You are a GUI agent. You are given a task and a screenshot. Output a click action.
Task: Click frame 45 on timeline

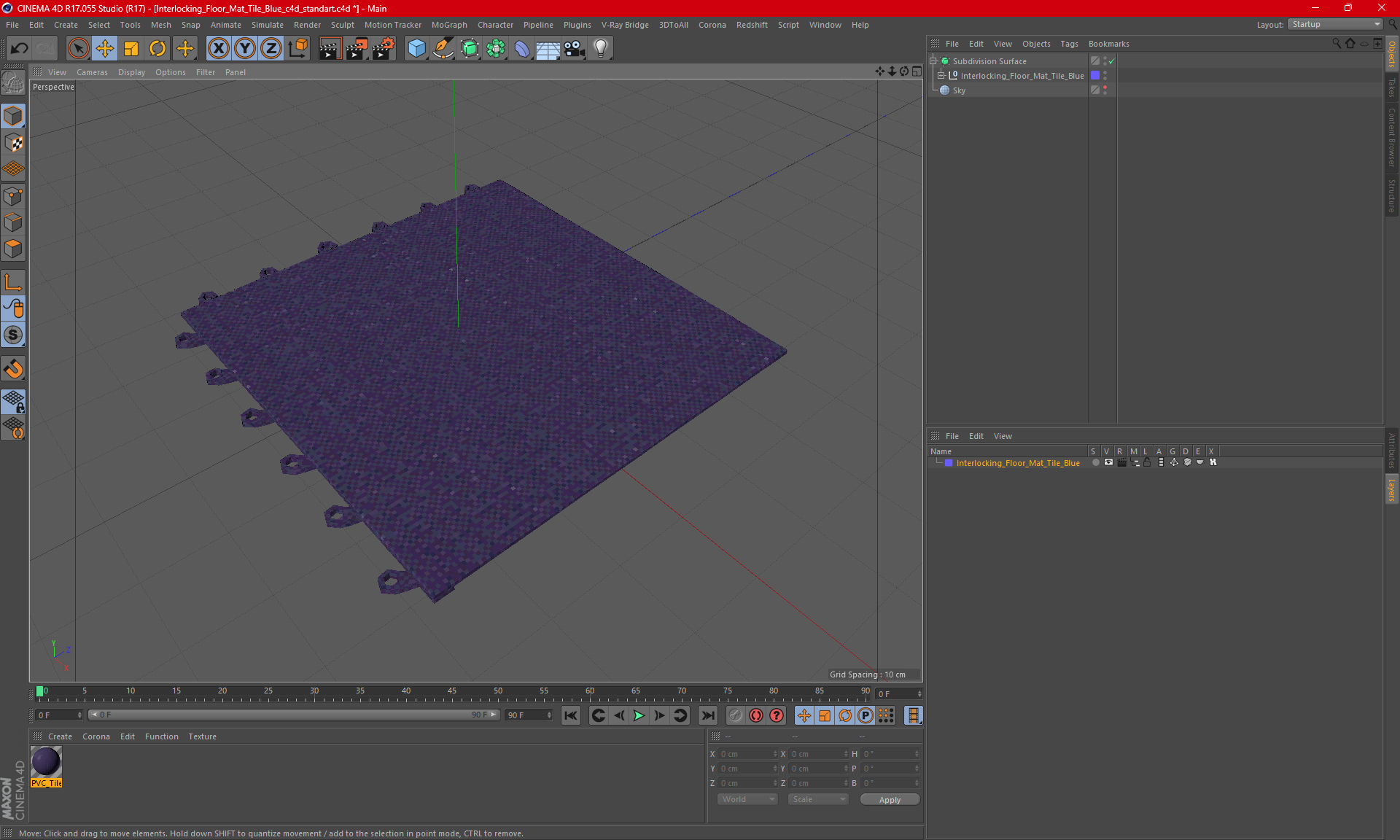[452, 693]
